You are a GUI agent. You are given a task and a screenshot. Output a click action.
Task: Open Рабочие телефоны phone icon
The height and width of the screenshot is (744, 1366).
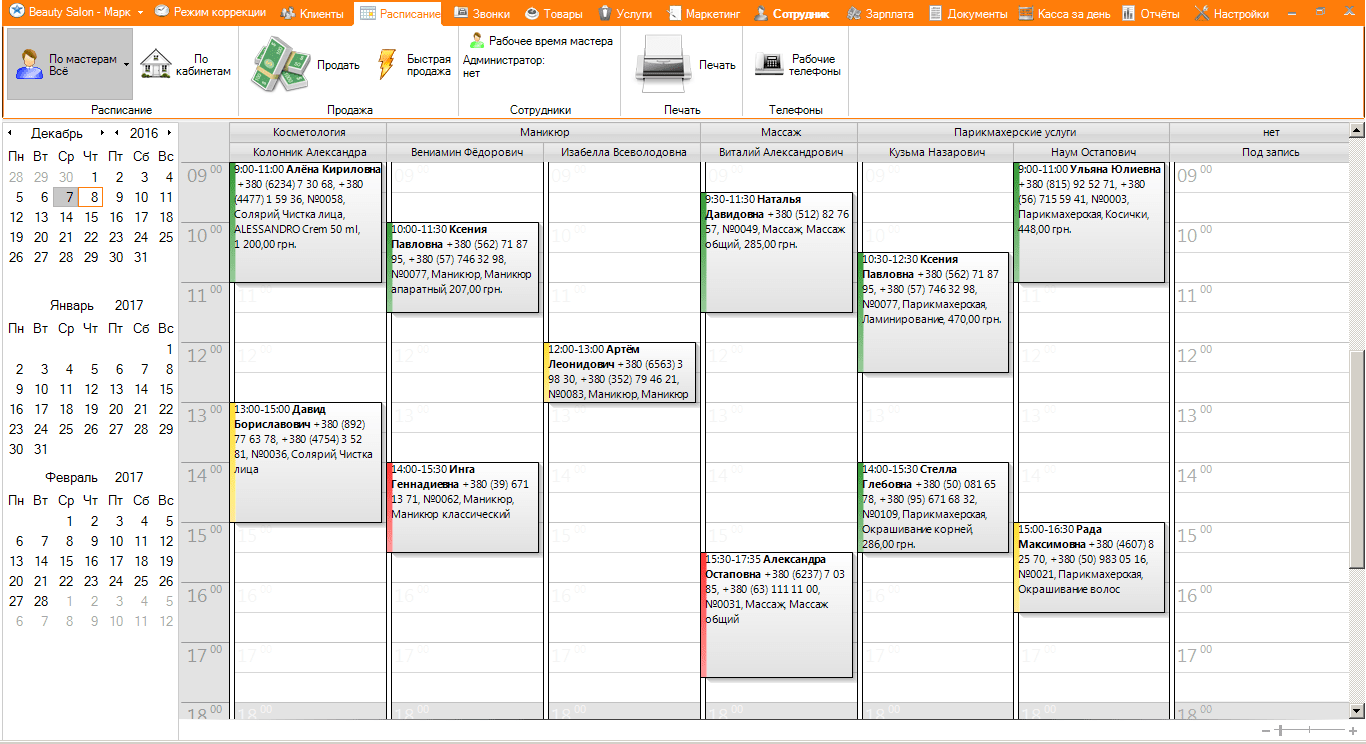(x=769, y=65)
